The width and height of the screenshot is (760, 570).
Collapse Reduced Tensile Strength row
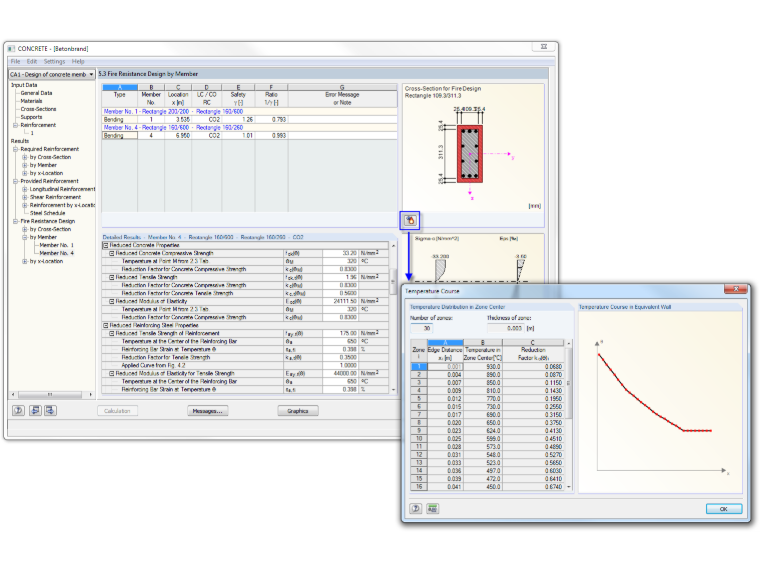(111, 277)
